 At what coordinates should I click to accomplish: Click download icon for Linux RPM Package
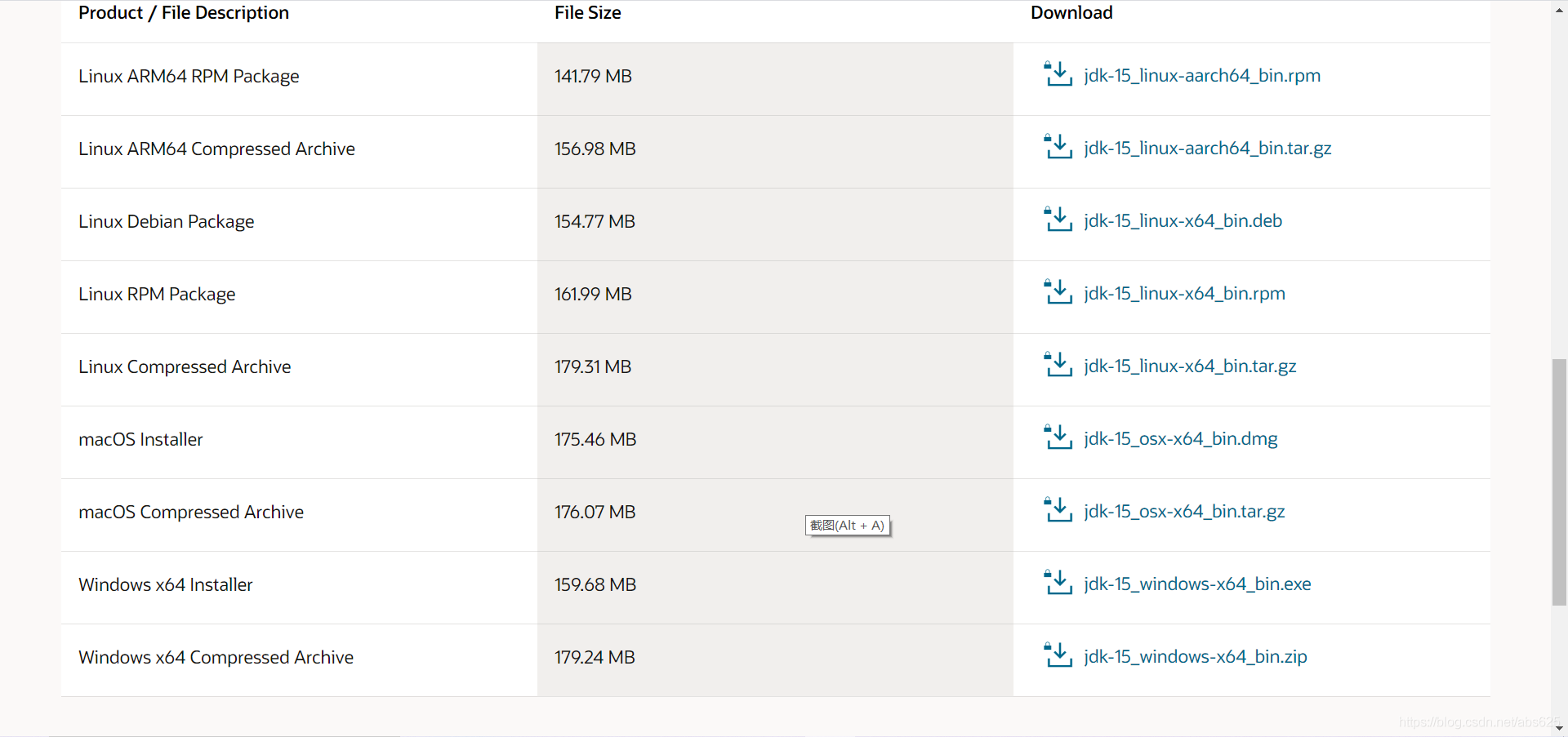tap(1058, 292)
